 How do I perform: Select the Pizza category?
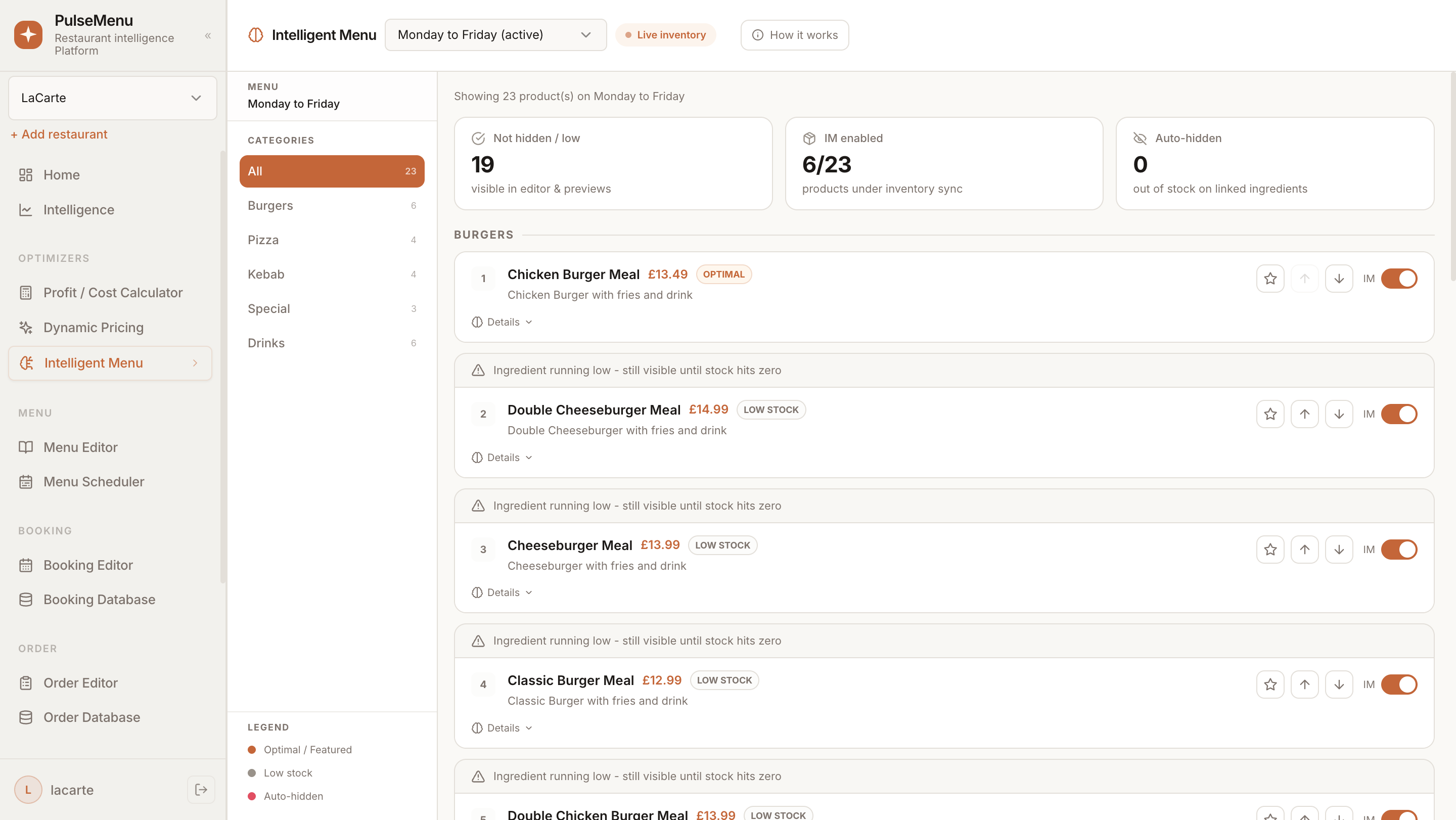point(332,240)
